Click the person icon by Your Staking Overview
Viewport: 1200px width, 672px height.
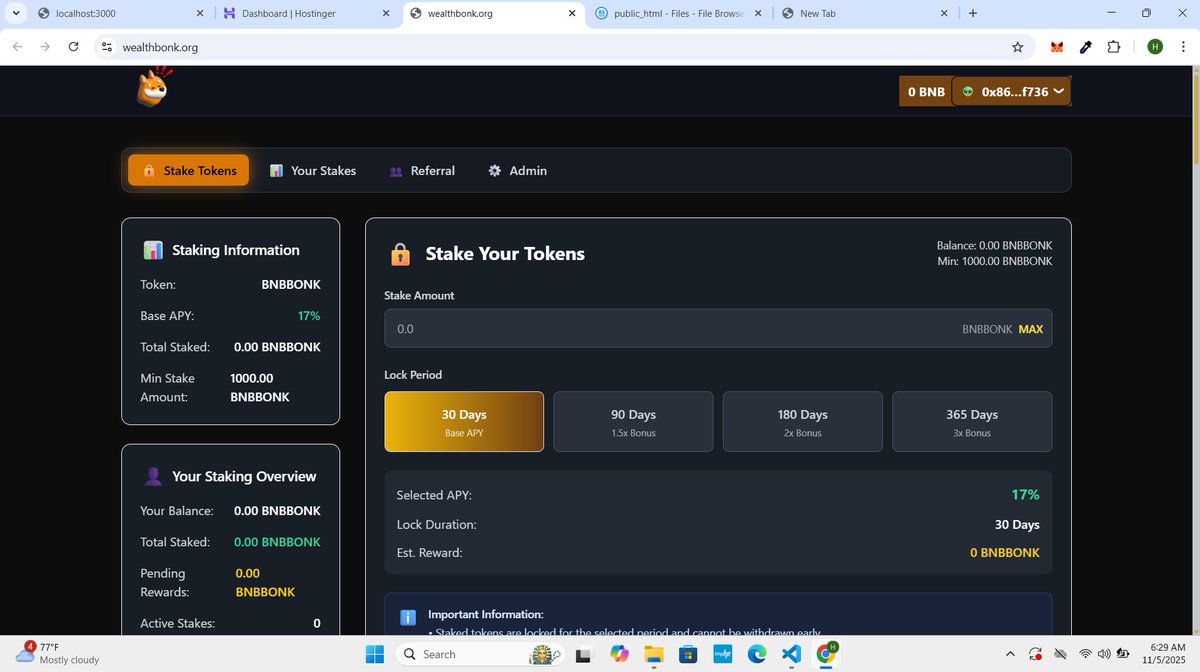153,476
